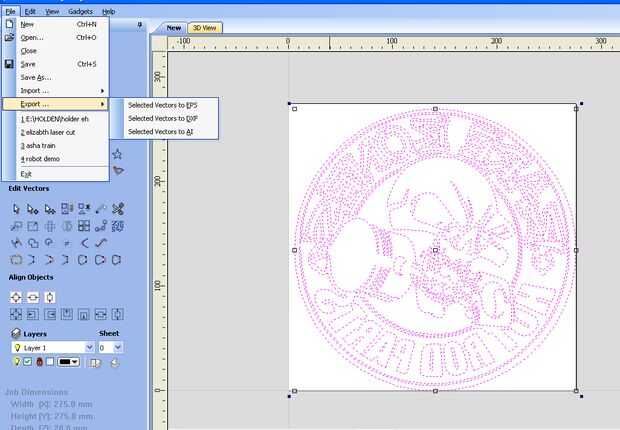Image resolution: width=620 pixels, height=430 pixels.
Task: Click the Align Bottom edges icon
Action: (x=84, y=314)
